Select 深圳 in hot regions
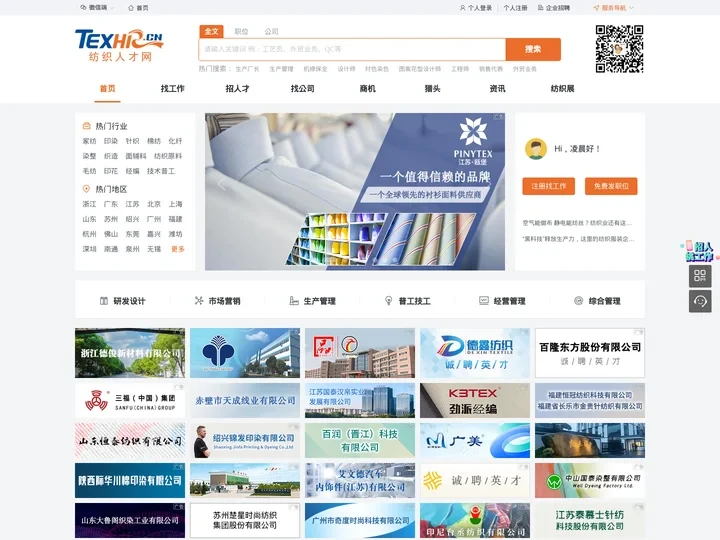This screenshot has width=720, height=540. point(90,249)
